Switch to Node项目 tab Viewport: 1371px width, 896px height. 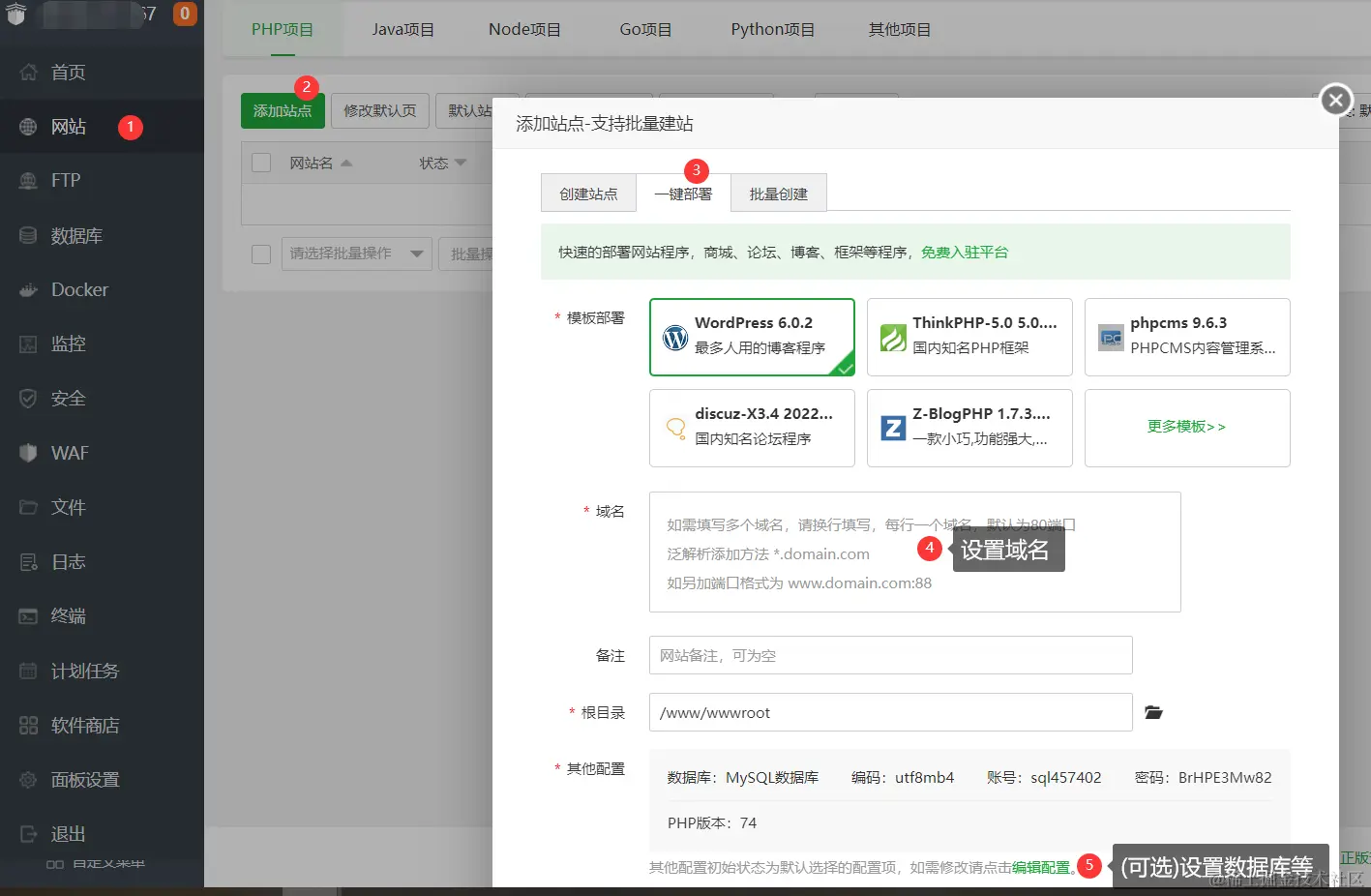[524, 29]
